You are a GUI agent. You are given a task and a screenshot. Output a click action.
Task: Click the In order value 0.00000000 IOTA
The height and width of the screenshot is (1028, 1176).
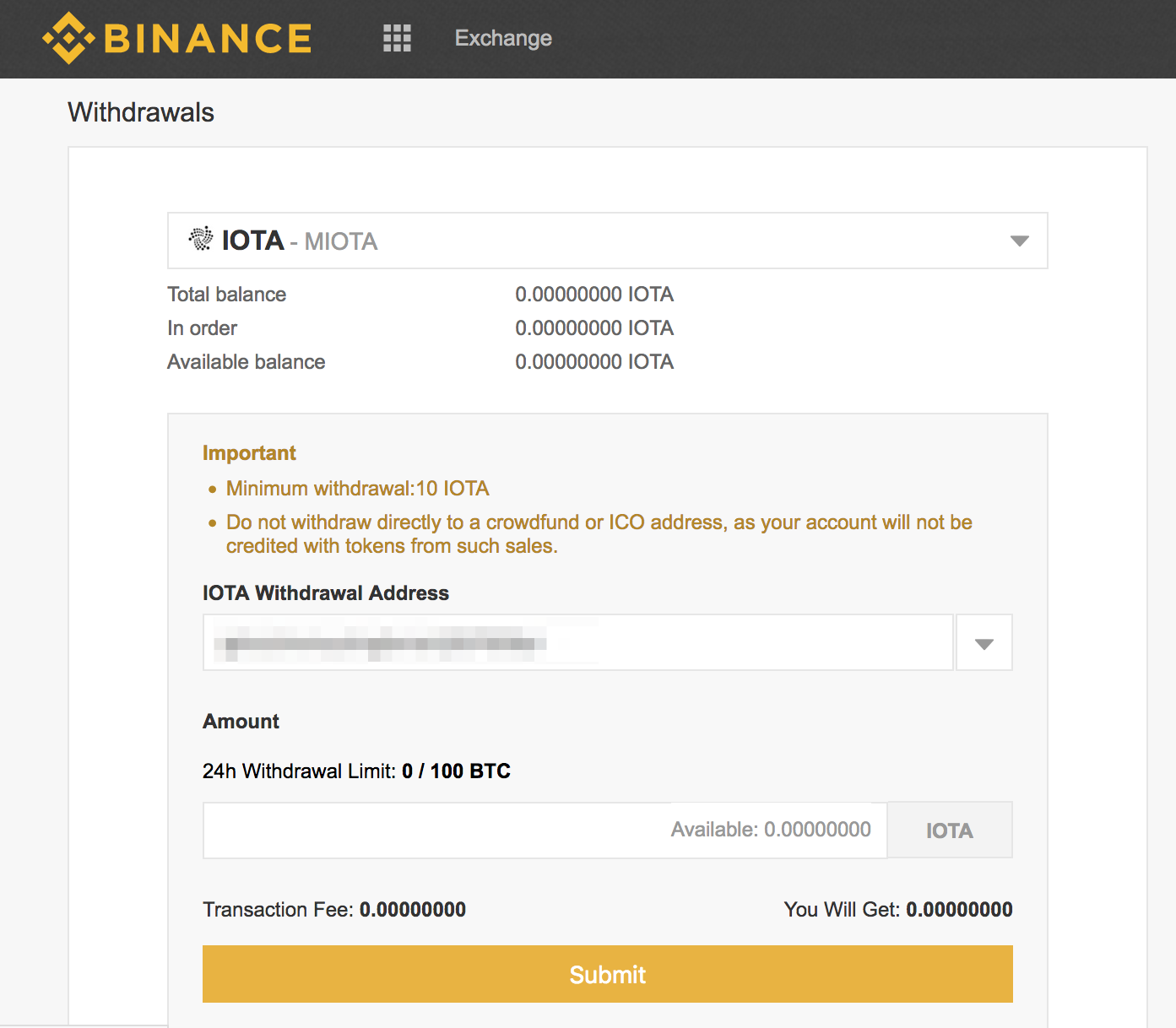(x=594, y=328)
